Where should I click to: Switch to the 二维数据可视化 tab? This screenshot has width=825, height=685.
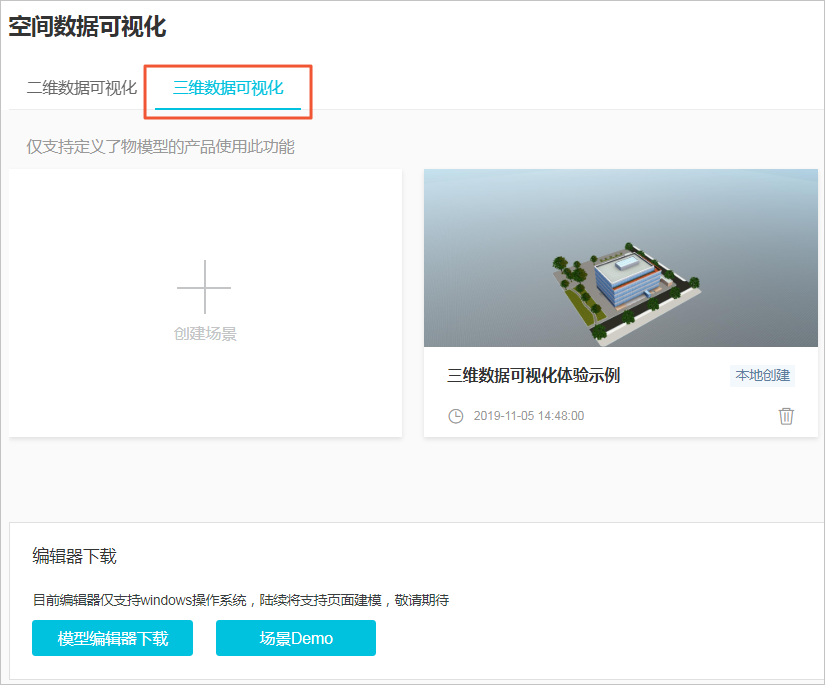(81, 88)
